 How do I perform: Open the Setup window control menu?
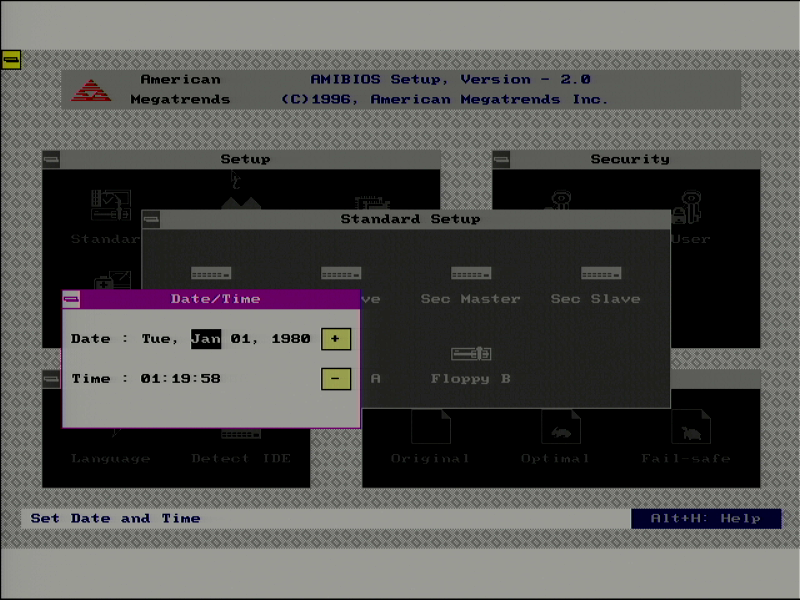(52, 159)
